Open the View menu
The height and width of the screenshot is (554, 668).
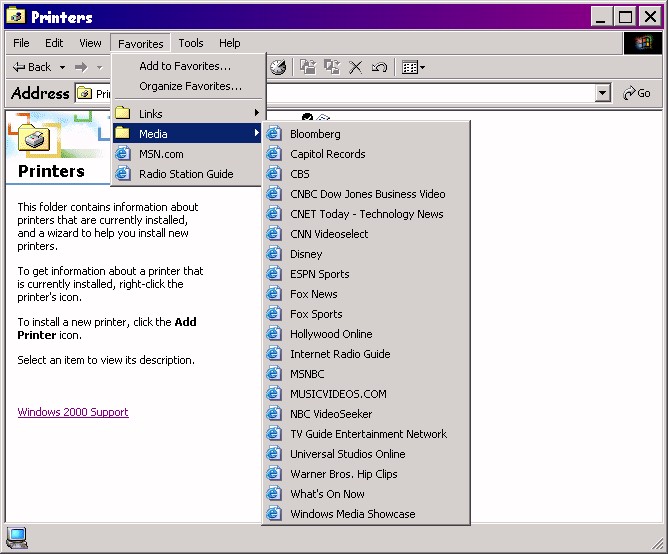[x=90, y=43]
